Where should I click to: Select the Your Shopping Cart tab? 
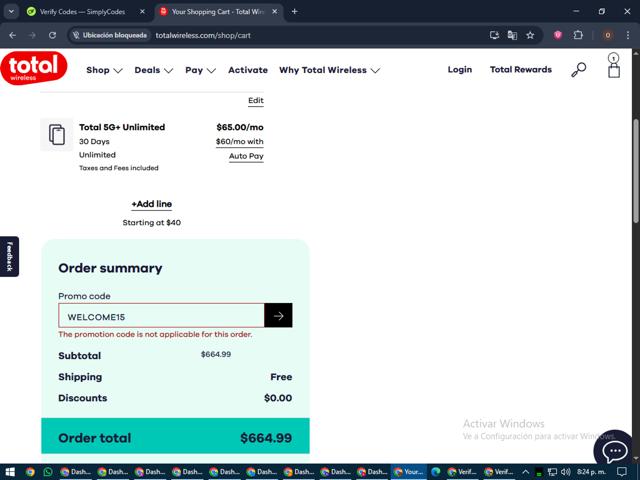point(218,12)
